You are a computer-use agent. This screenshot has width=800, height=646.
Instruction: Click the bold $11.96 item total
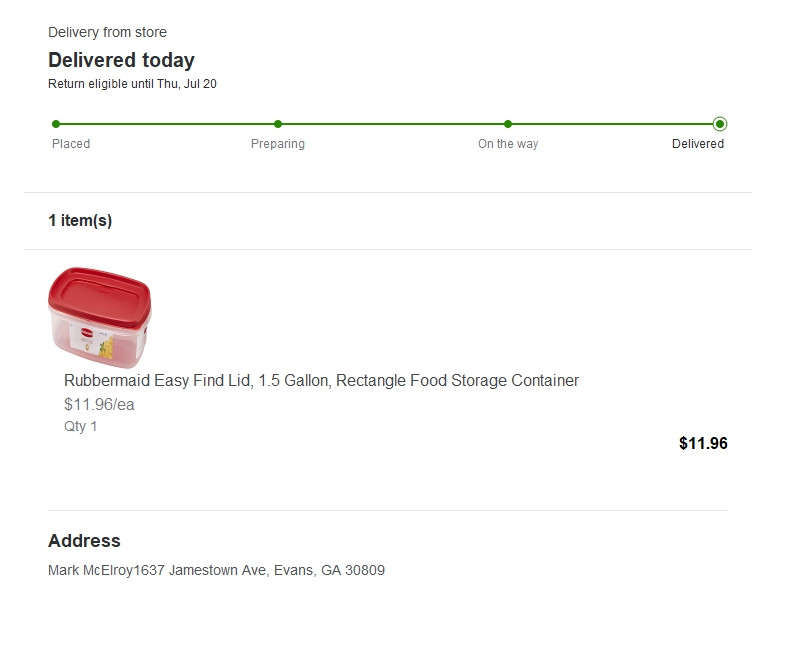coord(703,444)
